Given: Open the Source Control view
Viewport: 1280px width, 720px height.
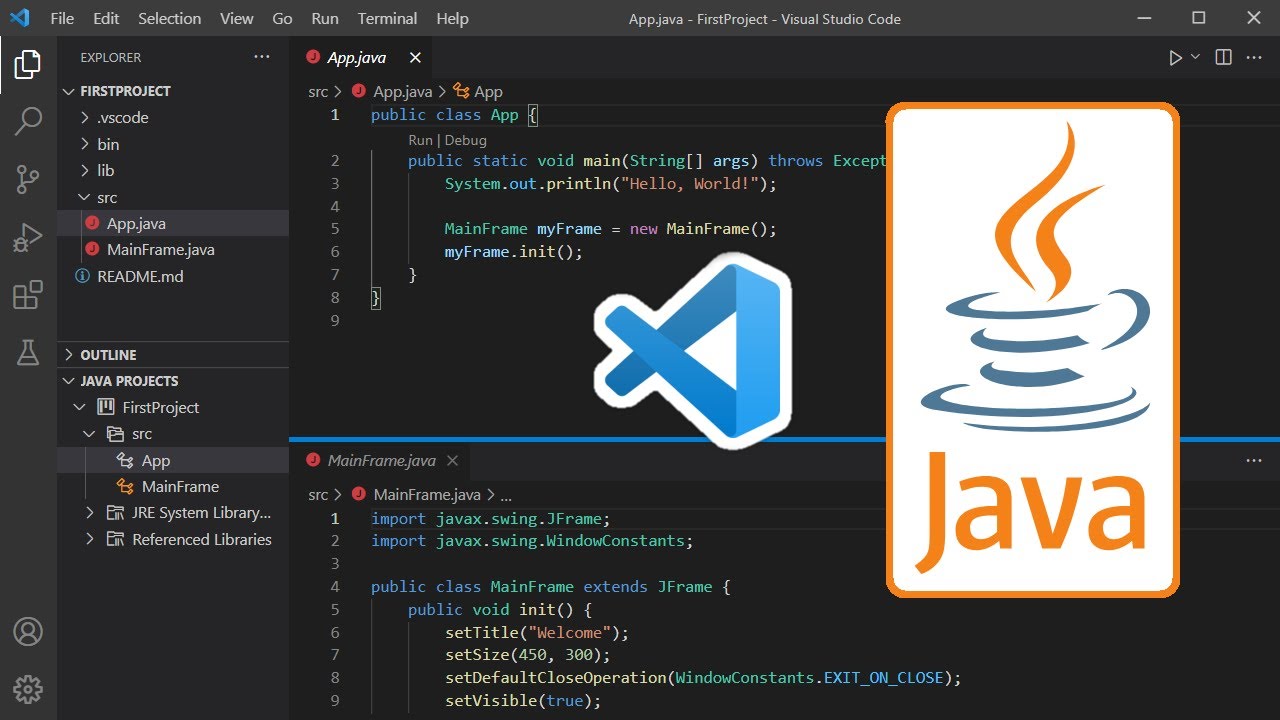Looking at the screenshot, I should pos(28,180).
